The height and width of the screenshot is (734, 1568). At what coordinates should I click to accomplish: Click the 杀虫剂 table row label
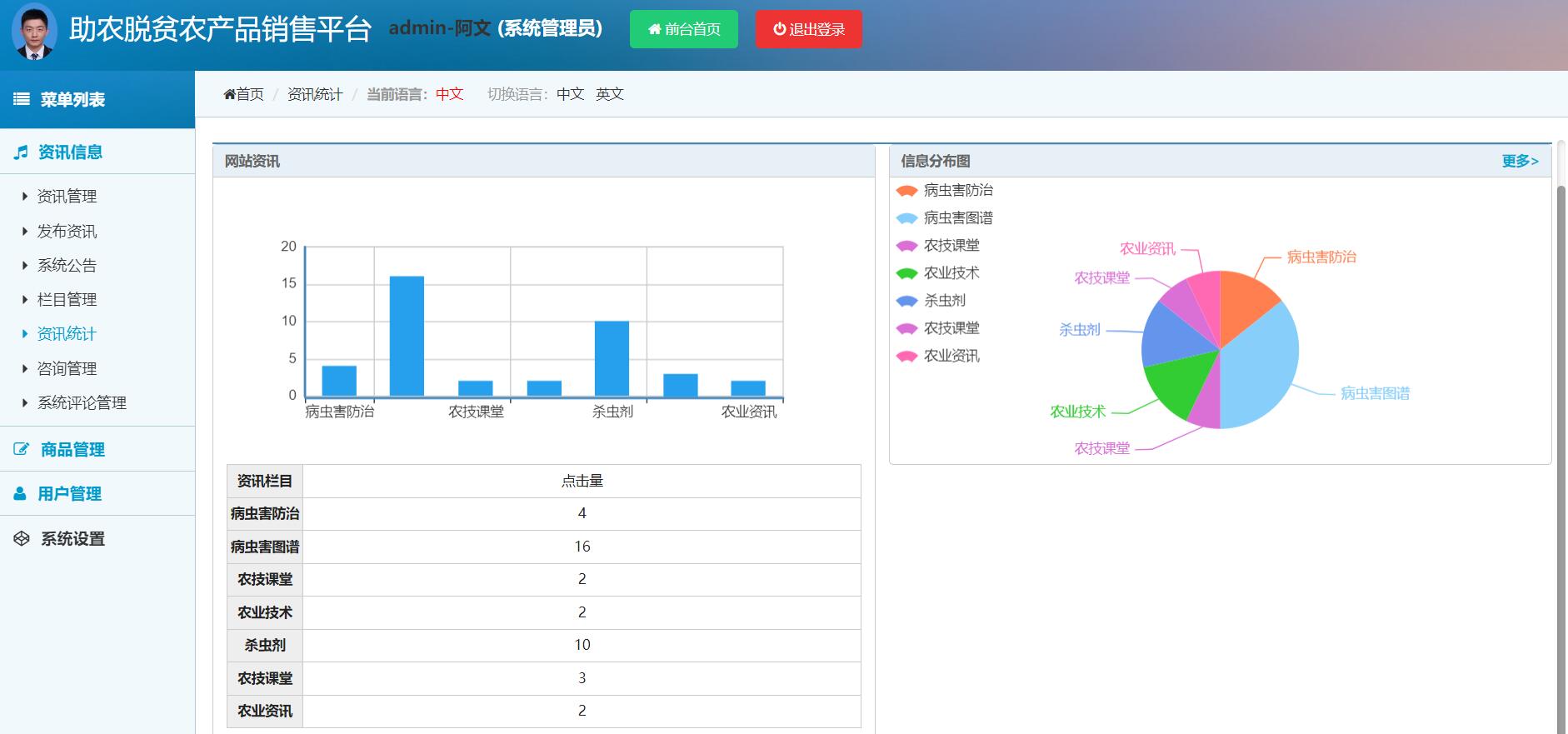point(265,645)
